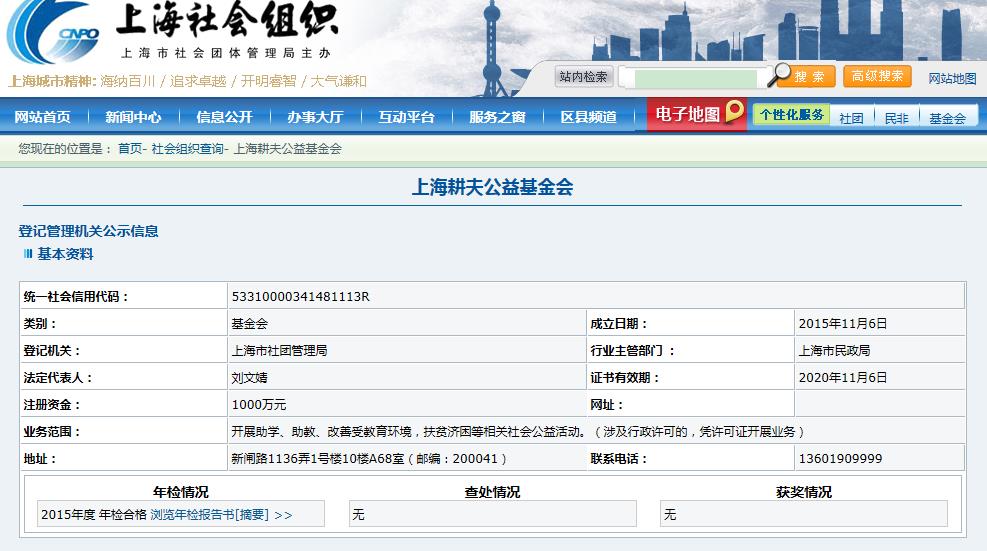This screenshot has height=551, width=987.
Task: Click registered capital 1000万元
Action: click(259, 405)
